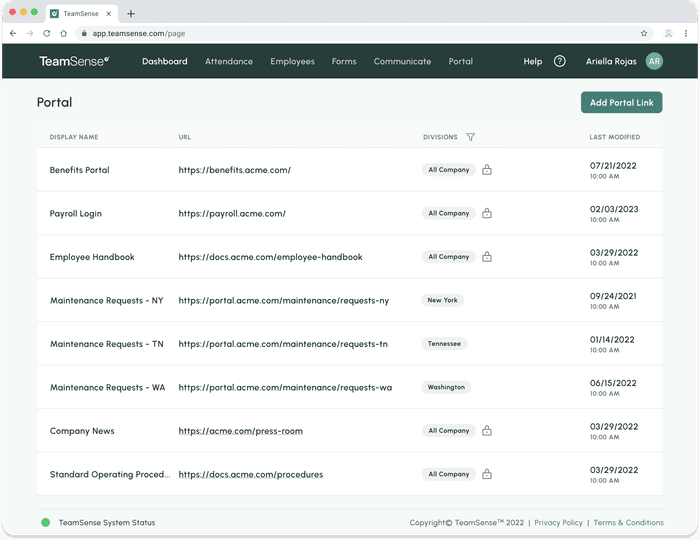The height and width of the screenshot is (540, 700).
Task: Select the Payroll Login display name
Action: pyautogui.click(x=76, y=214)
